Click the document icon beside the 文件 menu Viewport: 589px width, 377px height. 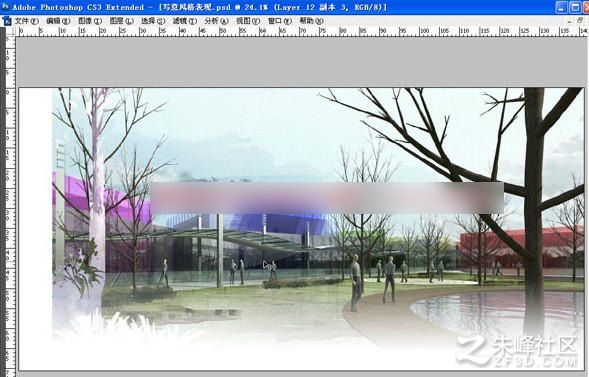[7, 21]
